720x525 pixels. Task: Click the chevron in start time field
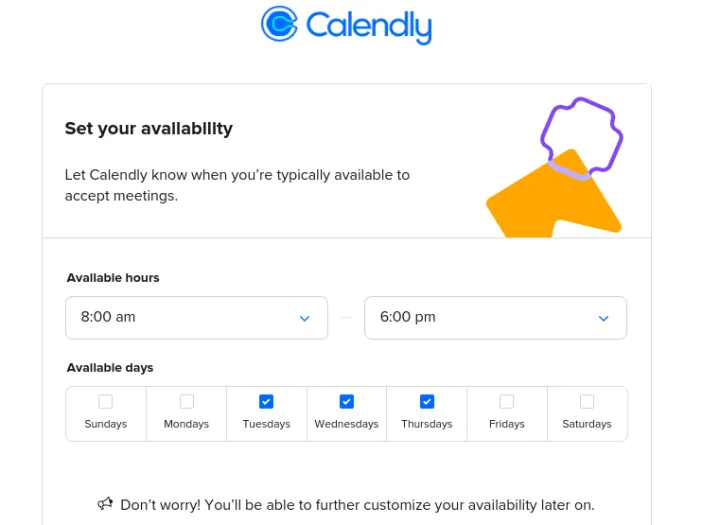[305, 318]
